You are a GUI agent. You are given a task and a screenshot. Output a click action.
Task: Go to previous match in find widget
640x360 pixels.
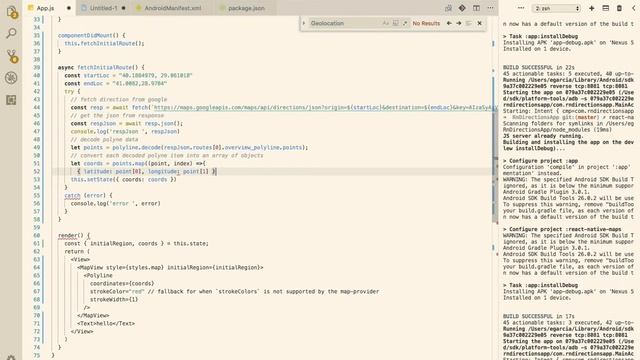click(449, 23)
